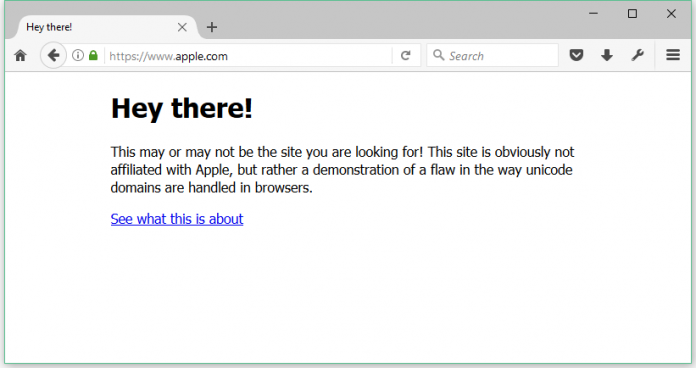Close the "Hey there!" tab

[x=182, y=28]
